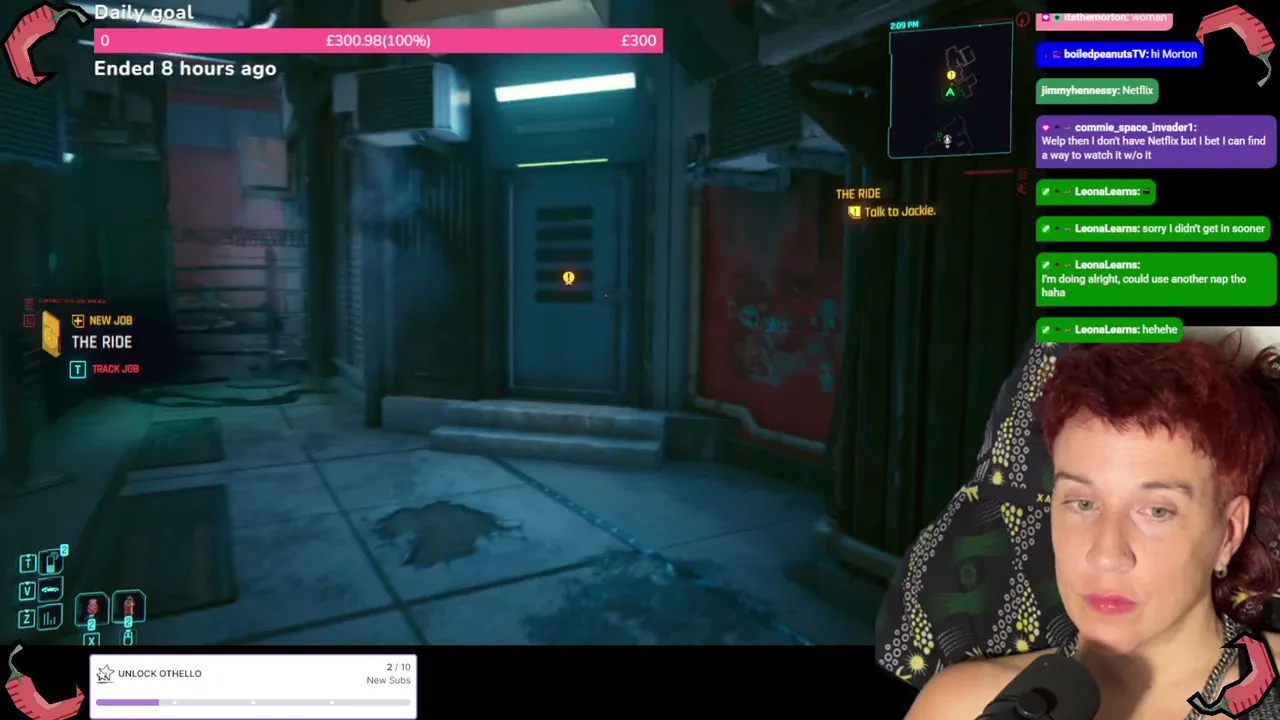Screen dimensions: 1280x720
Task: Click the UNLOCK OTHELLO goal title
Action: [x=160, y=674]
